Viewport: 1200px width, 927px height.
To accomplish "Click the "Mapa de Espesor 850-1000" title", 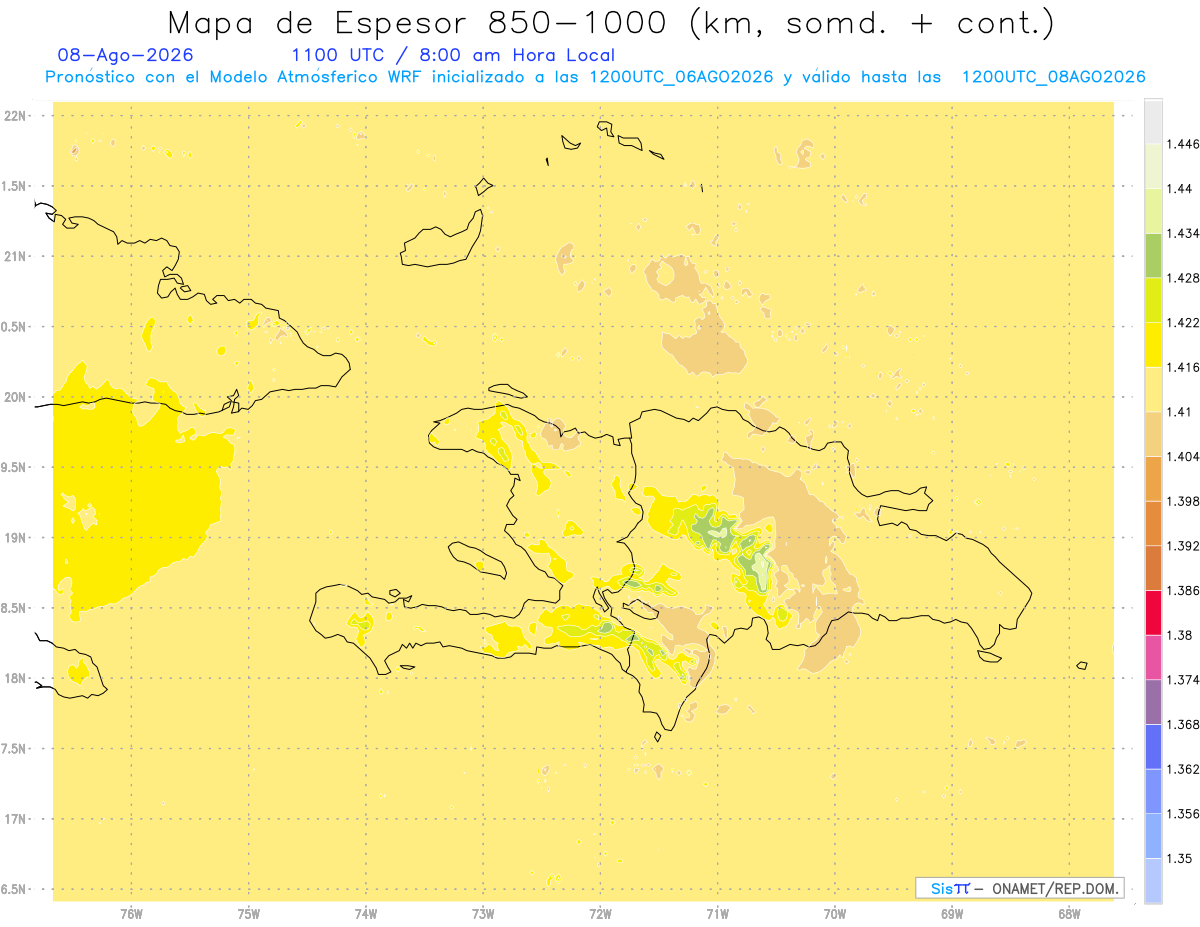I will [610, 22].
